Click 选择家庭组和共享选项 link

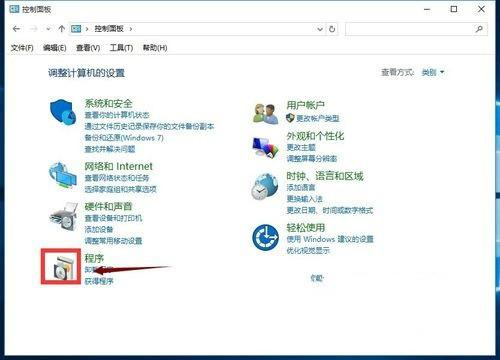pyautogui.click(x=120, y=189)
